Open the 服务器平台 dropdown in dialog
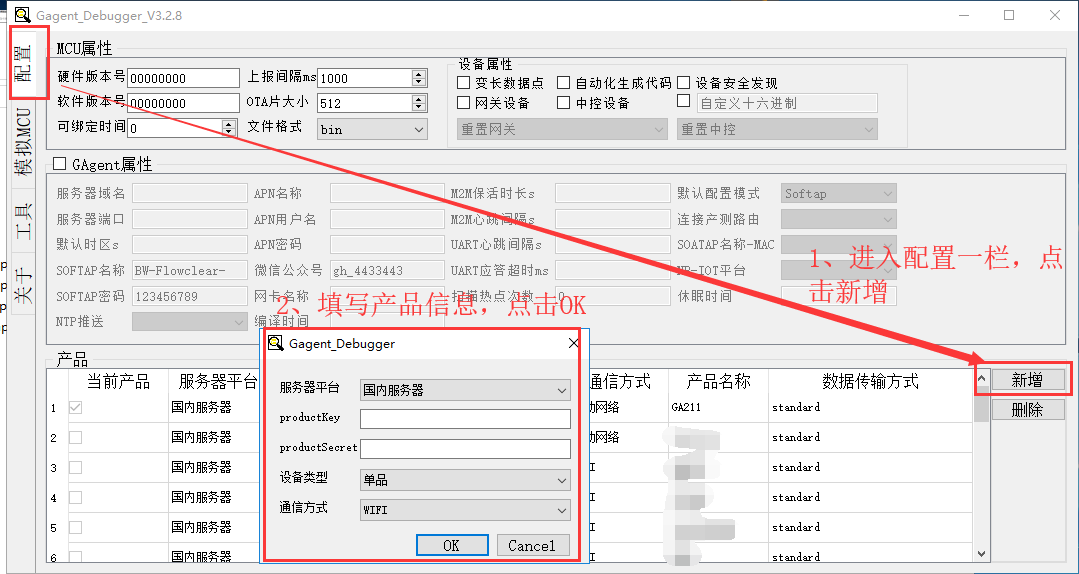 tap(465, 390)
